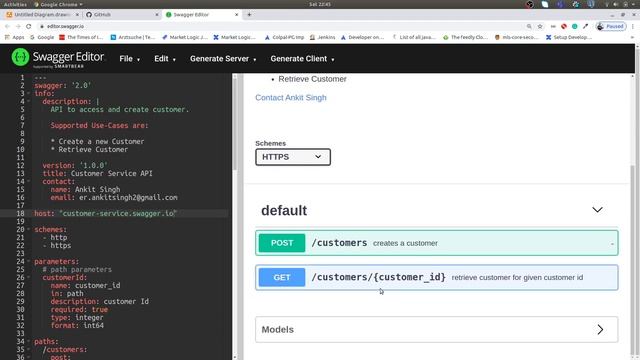Viewport: 640px width, 360px height.
Task: Click the pen extension icon in toolbar
Action: tap(586, 26)
